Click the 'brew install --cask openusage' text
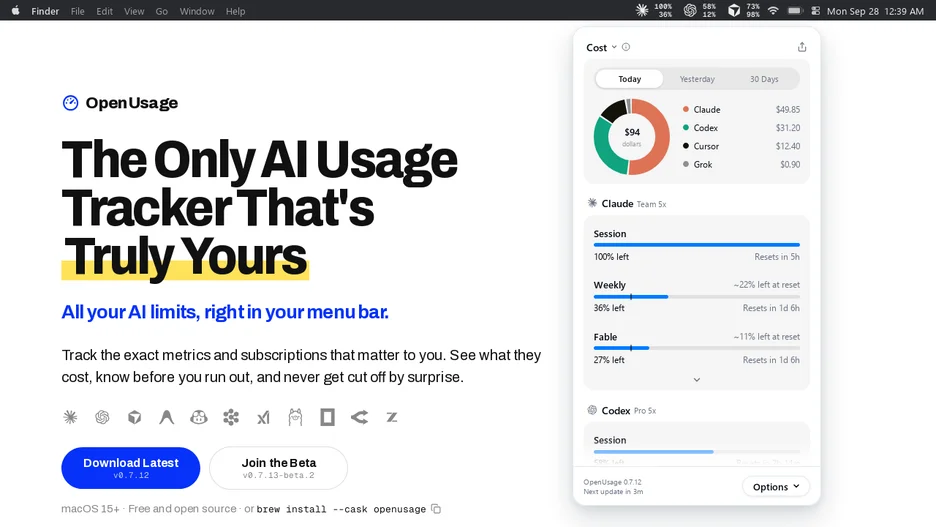Image resolution: width=936 pixels, height=527 pixels. (x=341, y=509)
